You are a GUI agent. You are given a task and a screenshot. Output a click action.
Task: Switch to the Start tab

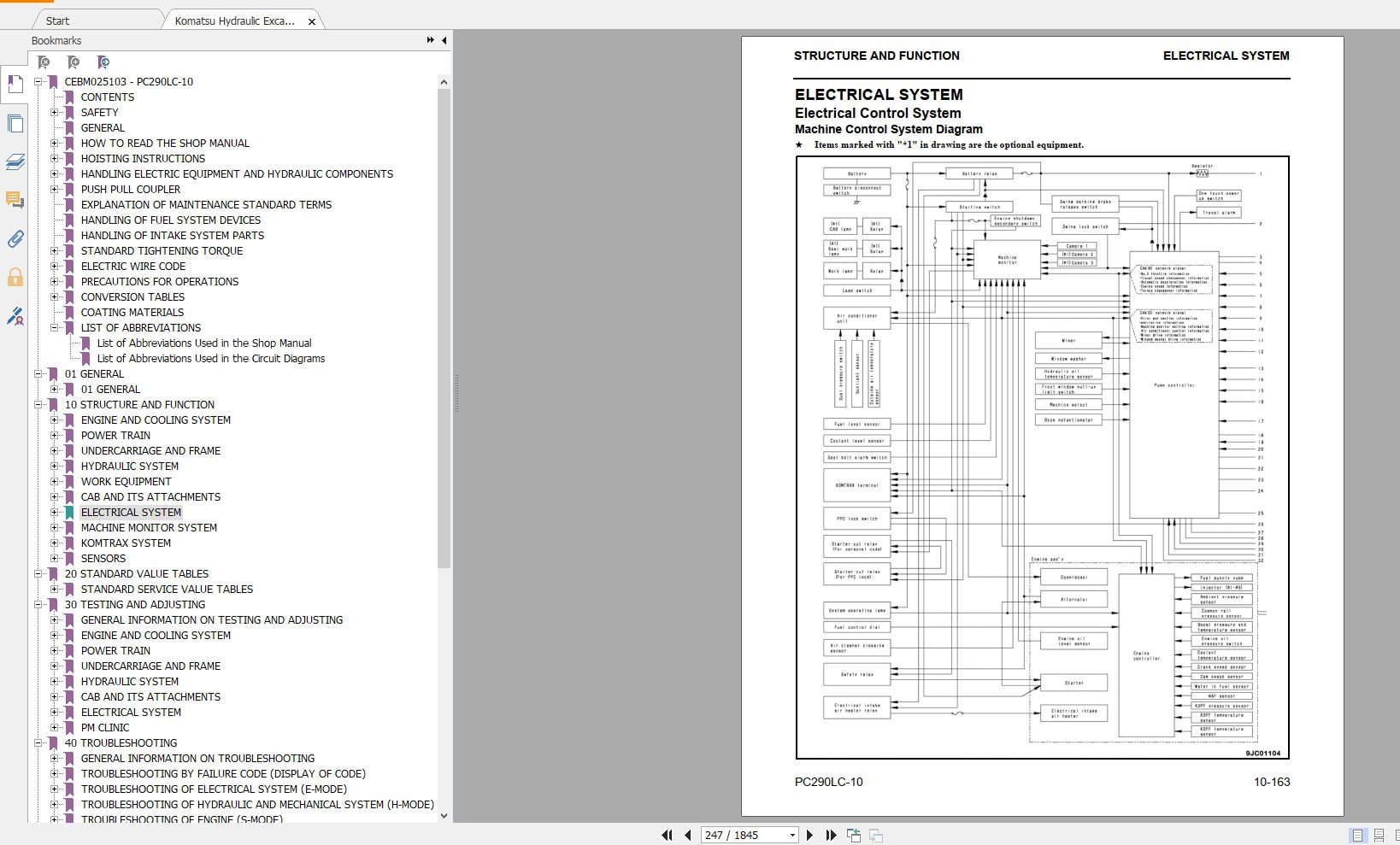tap(58, 21)
